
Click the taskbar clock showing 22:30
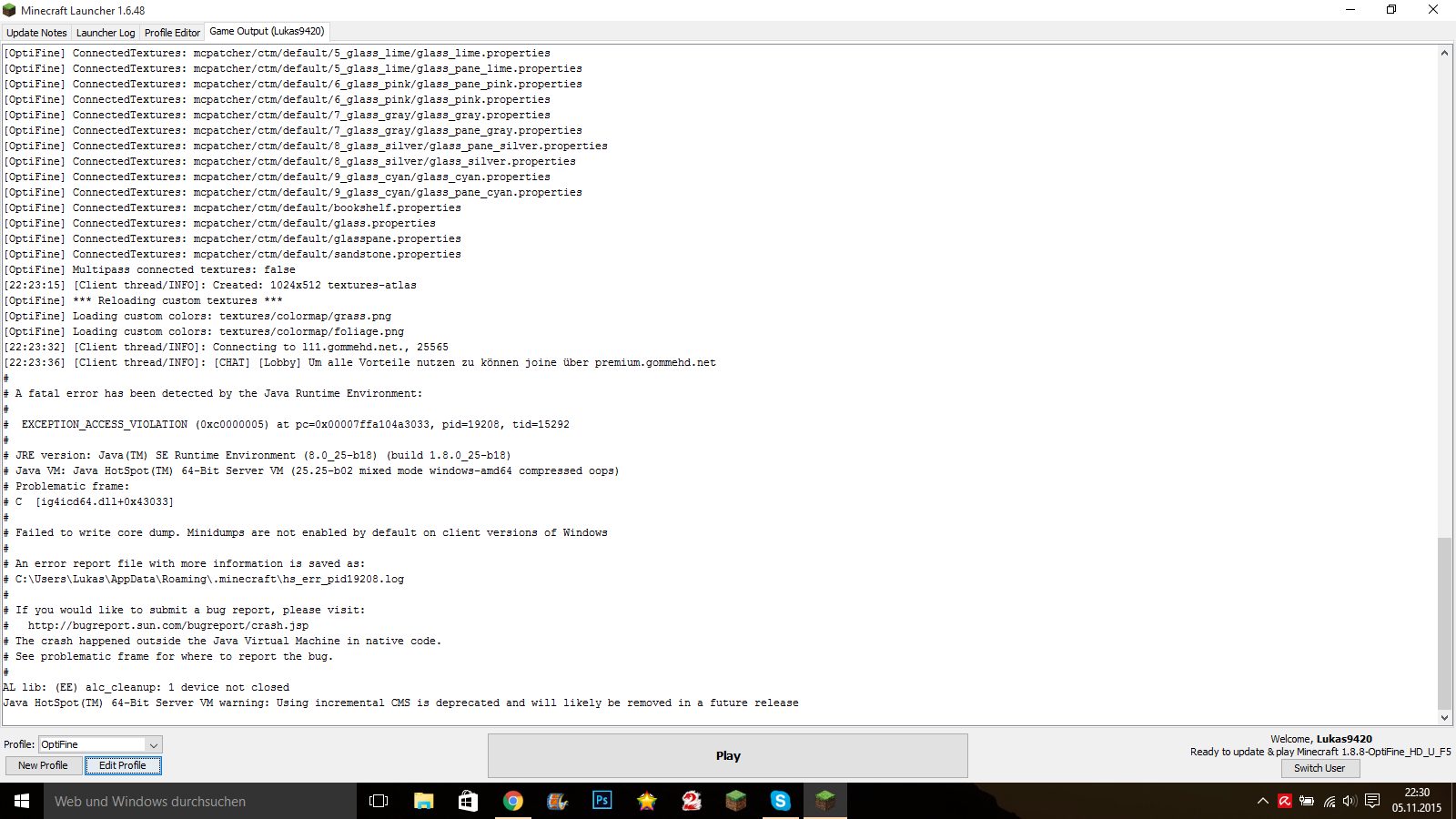pyautogui.click(x=1416, y=801)
